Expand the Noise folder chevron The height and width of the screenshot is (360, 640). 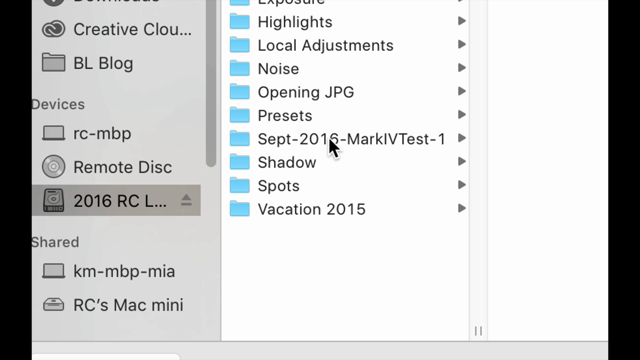462,68
